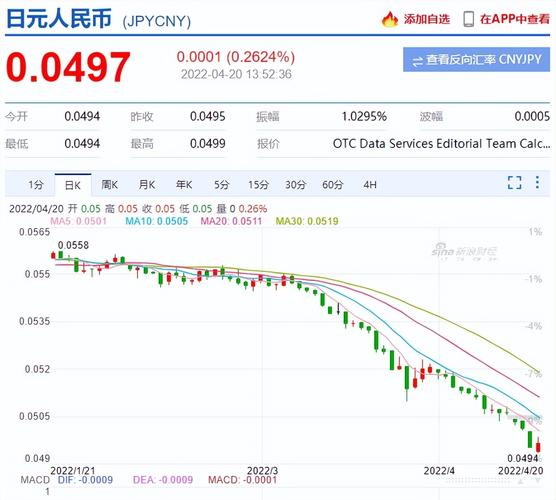Click the 0.0558 high marker on chart
This screenshot has width=556, height=500.
pyautogui.click(x=73, y=245)
